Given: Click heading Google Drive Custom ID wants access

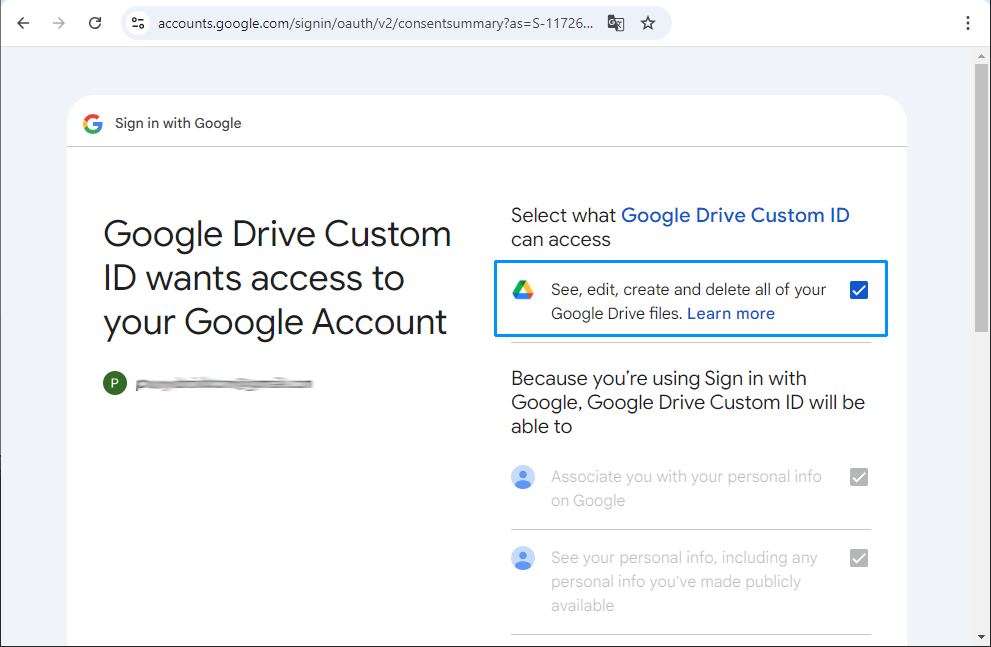Looking at the screenshot, I should (277, 278).
